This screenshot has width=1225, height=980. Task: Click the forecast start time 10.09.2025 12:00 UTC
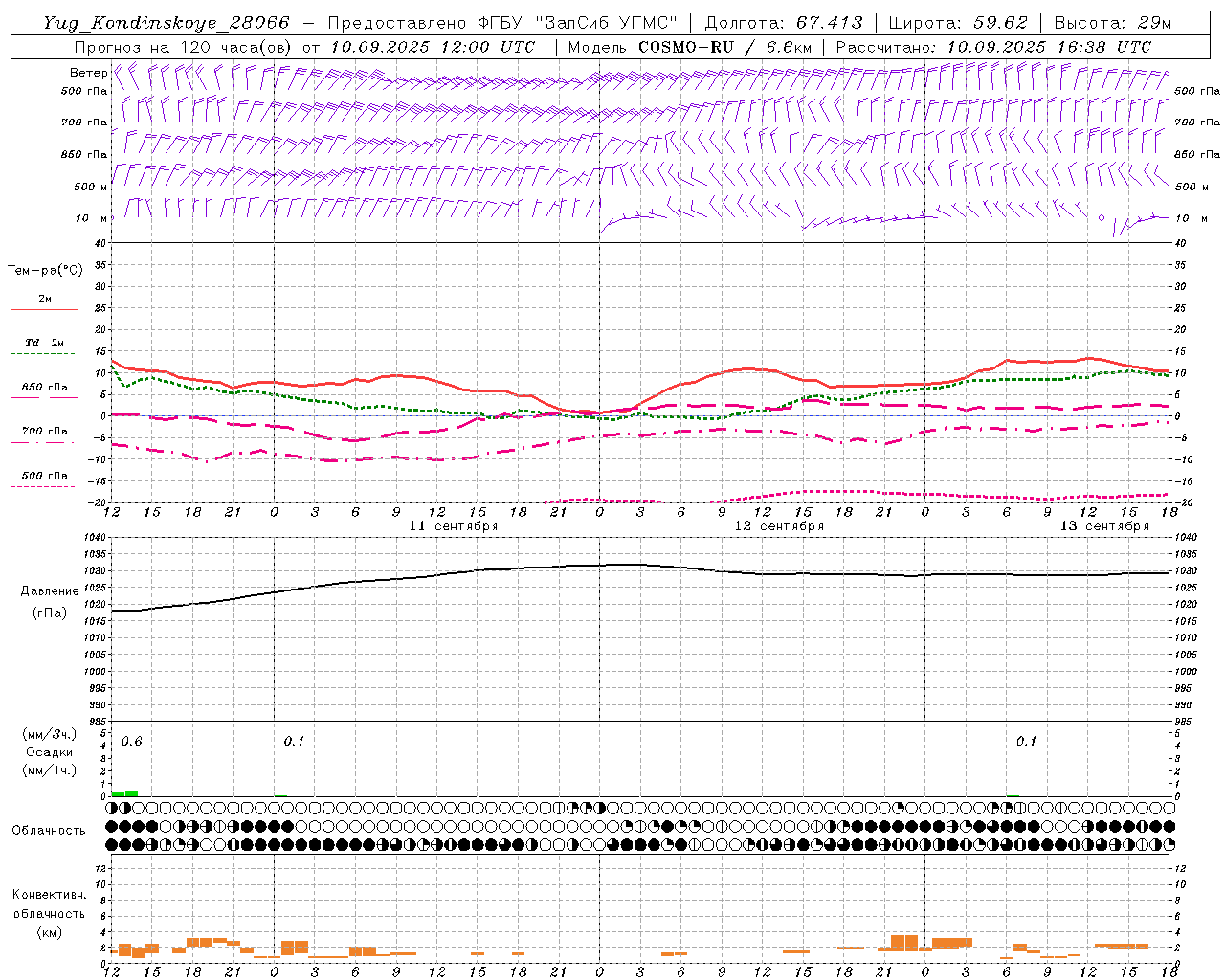[x=433, y=47]
